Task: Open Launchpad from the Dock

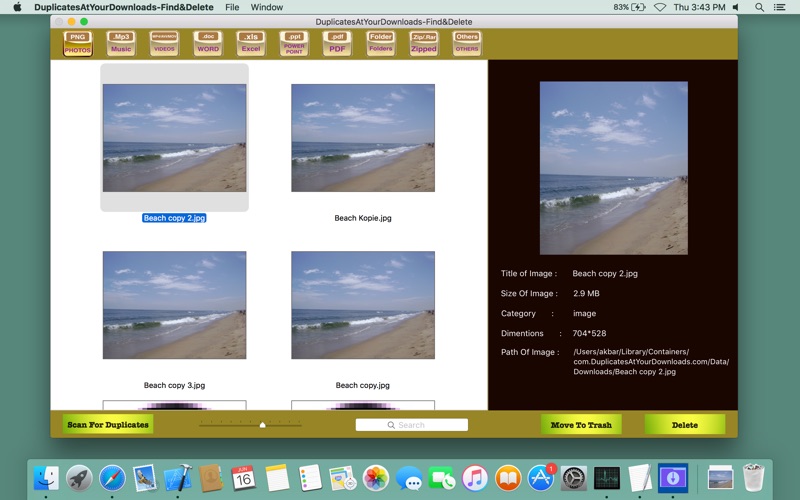Action: [x=79, y=479]
